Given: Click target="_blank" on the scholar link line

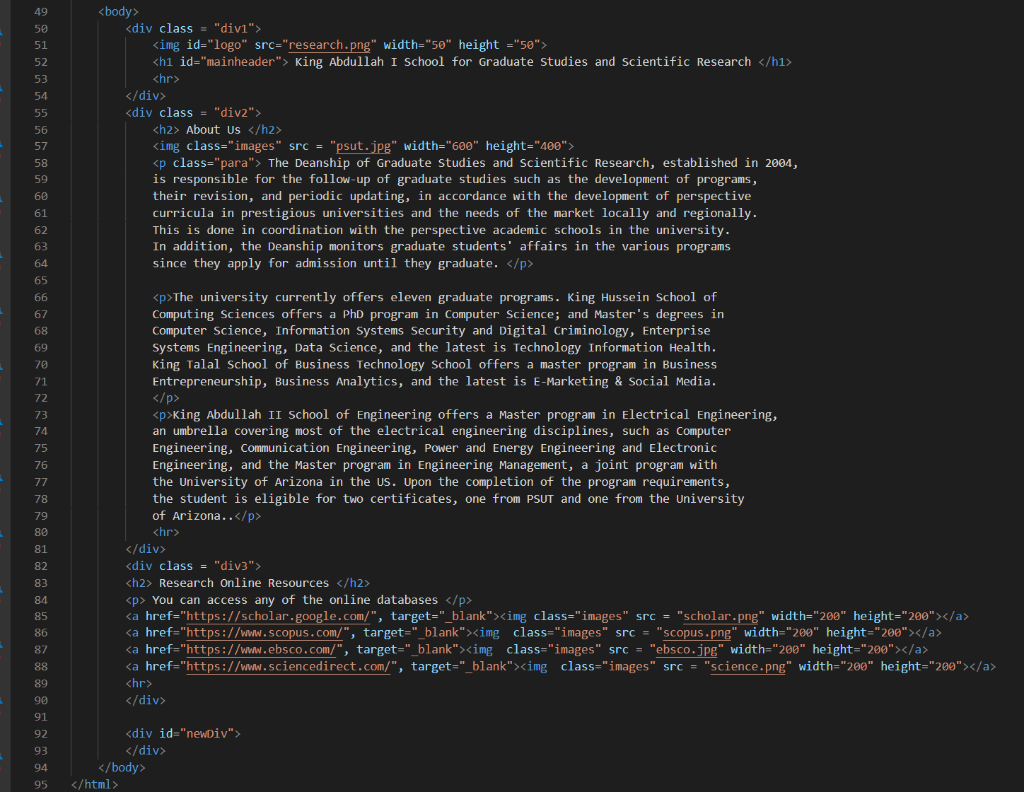Looking at the screenshot, I should tap(441, 616).
